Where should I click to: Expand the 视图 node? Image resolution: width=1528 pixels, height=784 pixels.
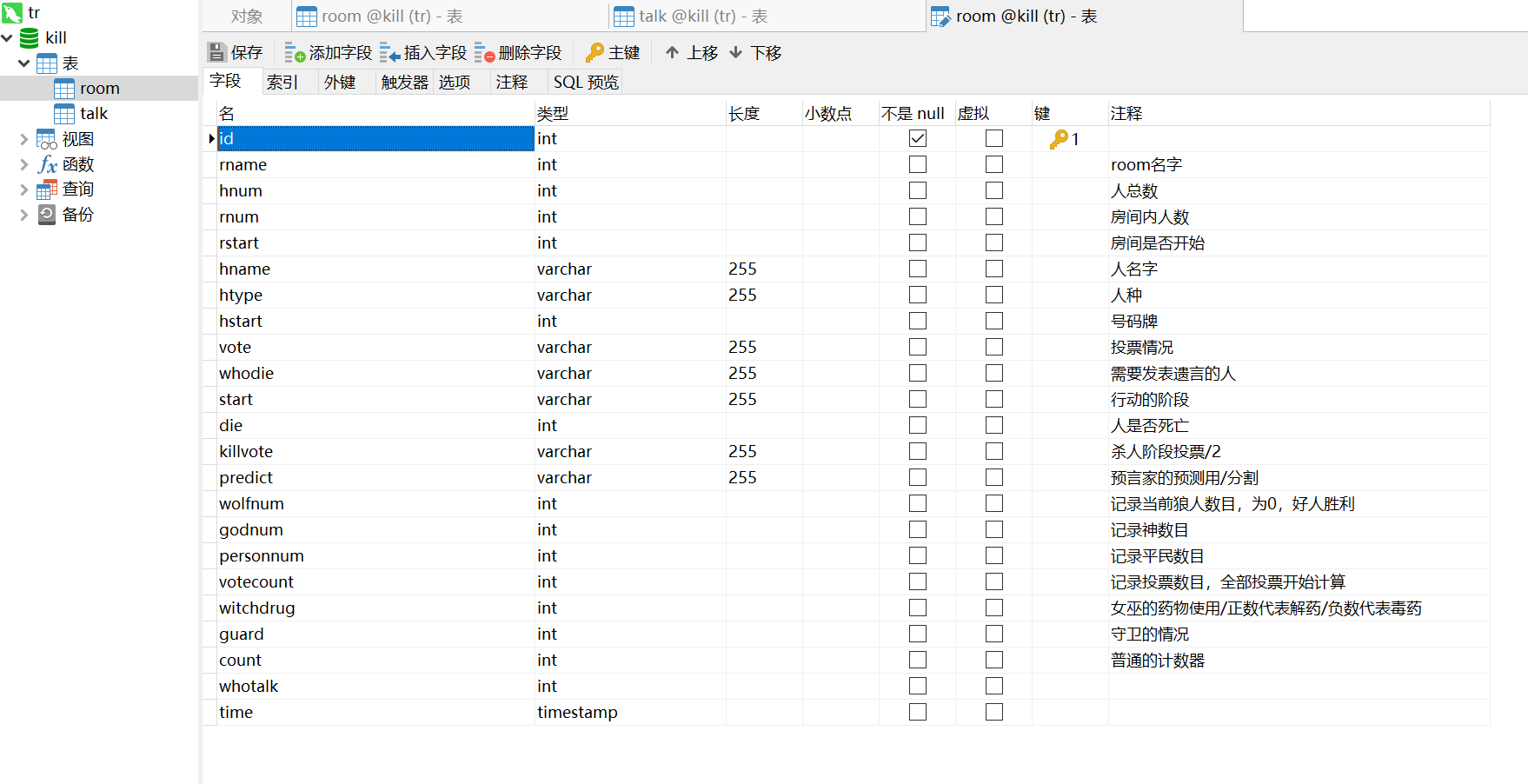click(x=24, y=138)
